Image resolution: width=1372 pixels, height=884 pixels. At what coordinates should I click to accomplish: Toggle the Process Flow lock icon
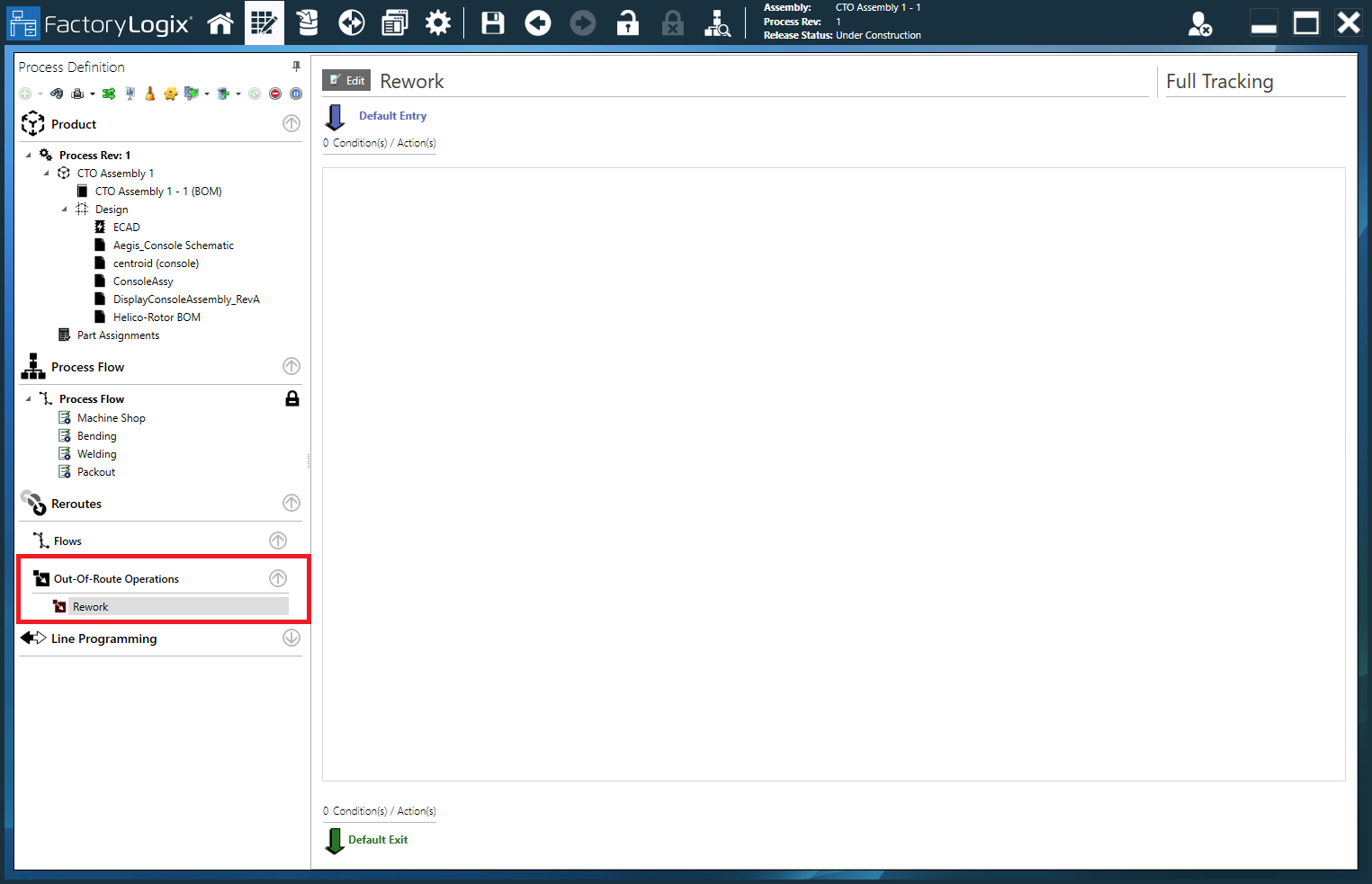pyautogui.click(x=292, y=398)
